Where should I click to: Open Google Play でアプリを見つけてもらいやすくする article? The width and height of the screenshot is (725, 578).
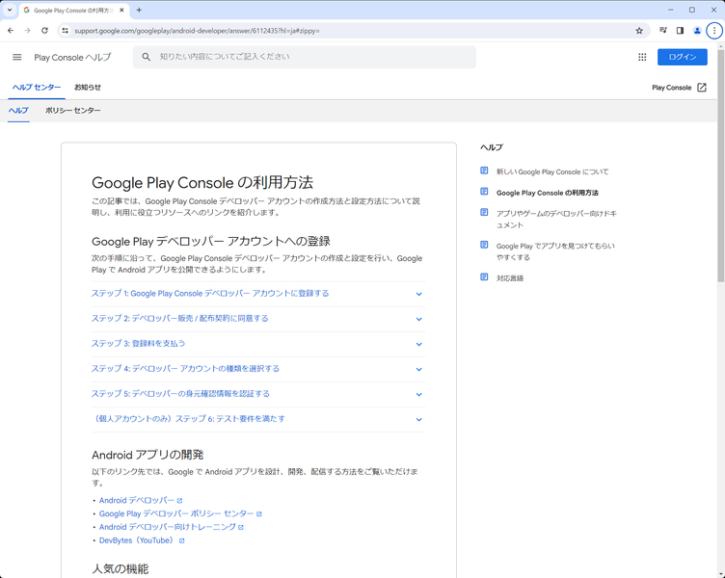[x=555, y=252]
